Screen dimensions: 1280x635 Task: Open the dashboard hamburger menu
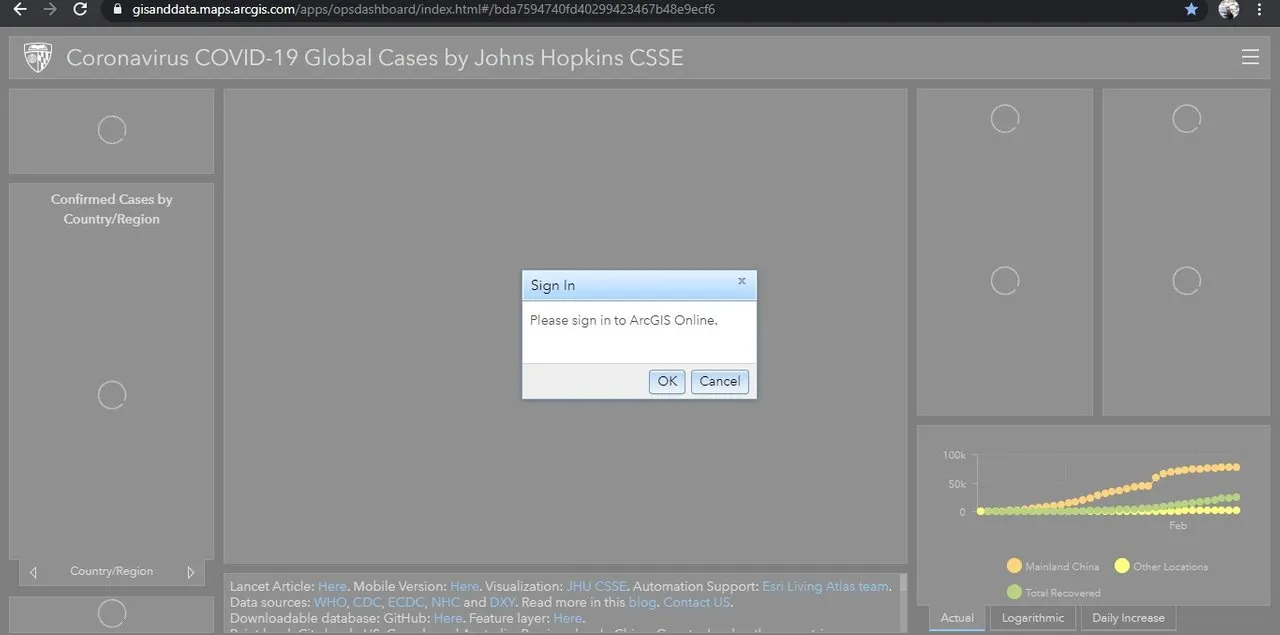click(x=1250, y=57)
